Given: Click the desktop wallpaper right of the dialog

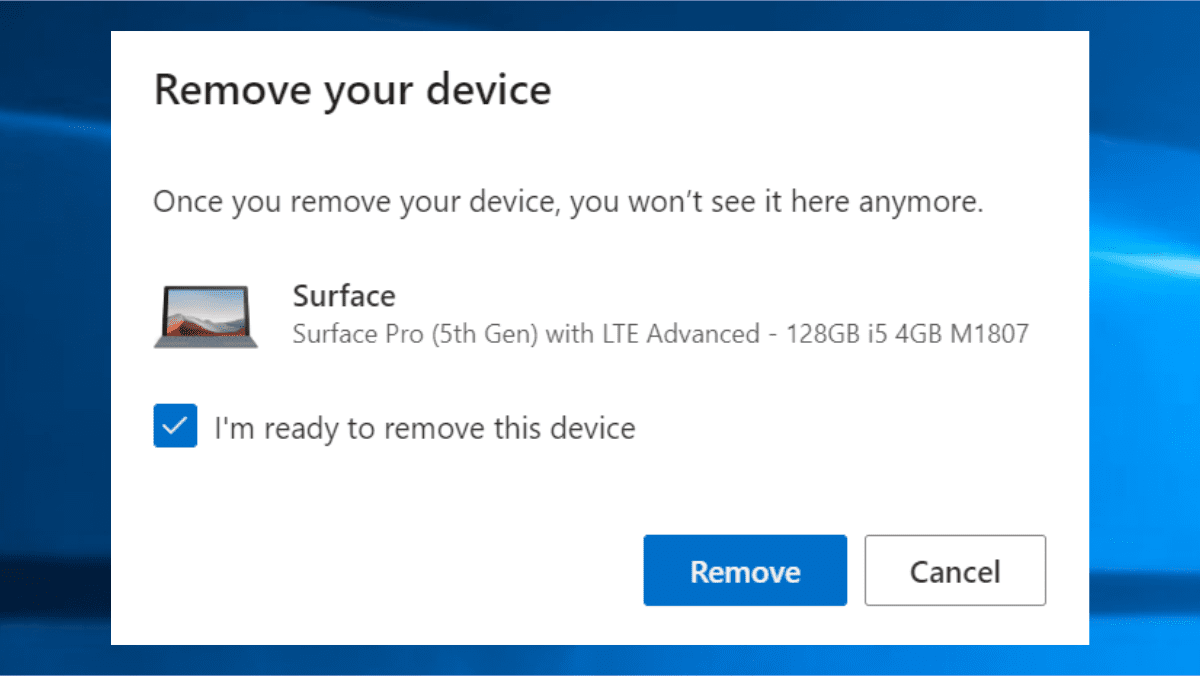Looking at the screenshot, I should click(1145, 340).
